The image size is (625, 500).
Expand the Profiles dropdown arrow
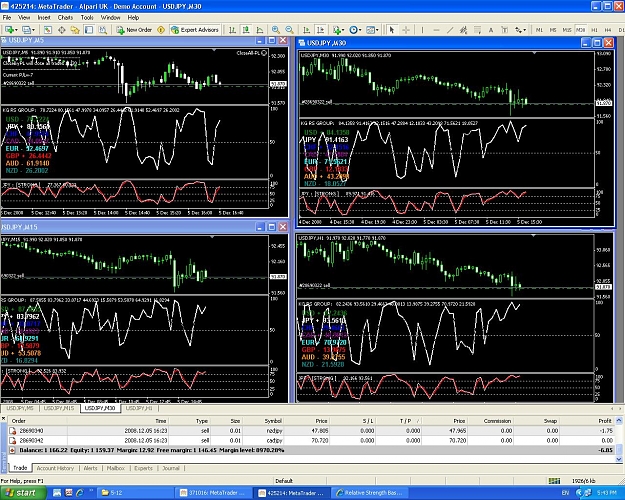[33, 30]
